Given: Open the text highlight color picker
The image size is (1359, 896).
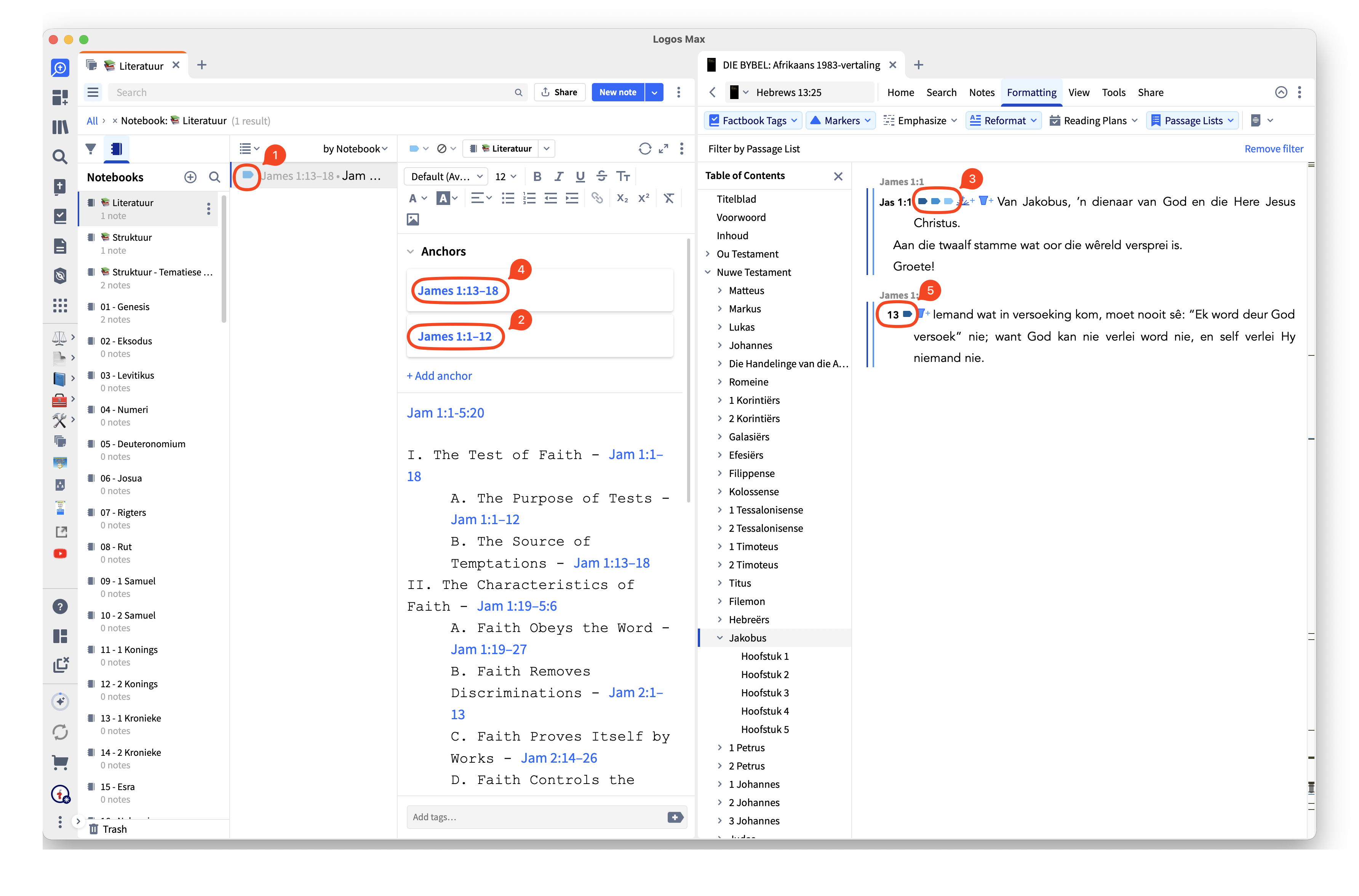Looking at the screenshot, I should [447, 198].
